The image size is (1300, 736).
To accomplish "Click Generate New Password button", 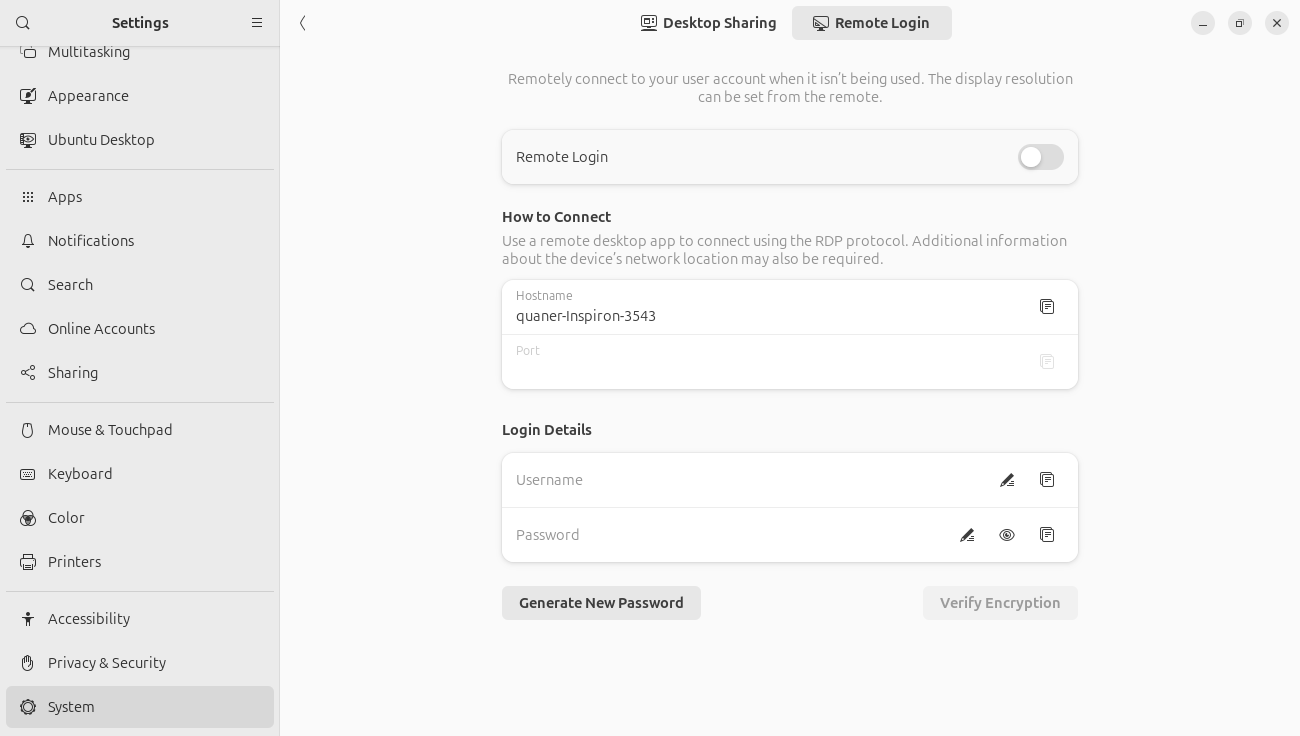I will point(601,603).
